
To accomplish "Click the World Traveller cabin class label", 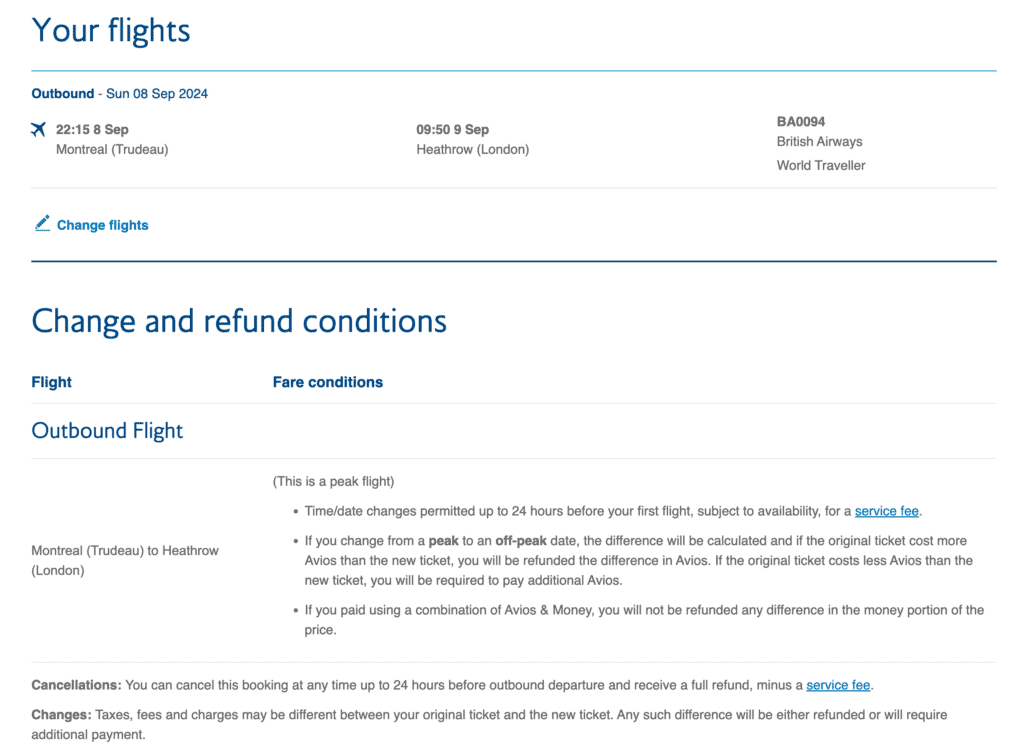I will 821,165.
